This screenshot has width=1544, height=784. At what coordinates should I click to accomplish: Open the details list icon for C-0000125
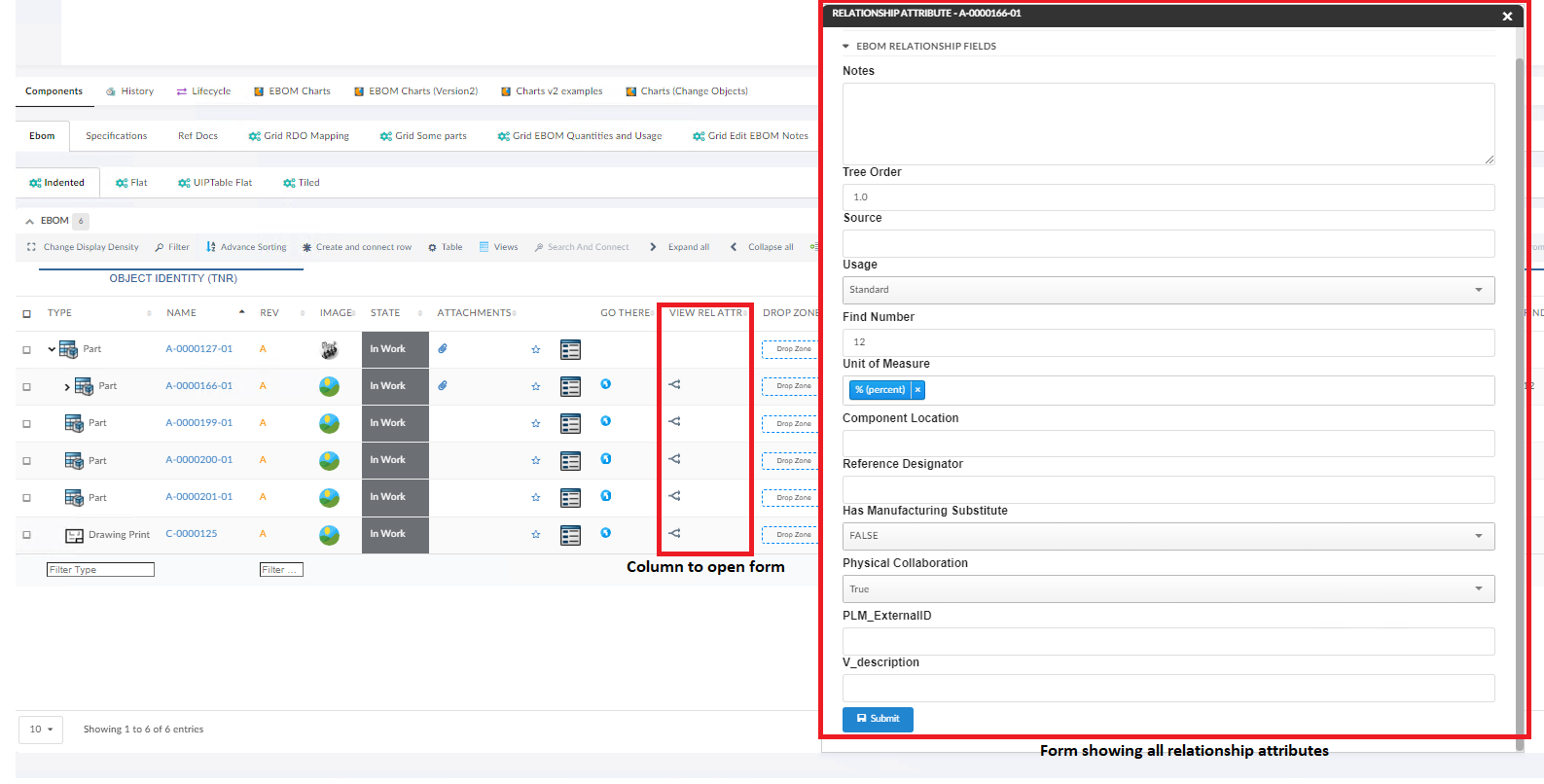570,535
